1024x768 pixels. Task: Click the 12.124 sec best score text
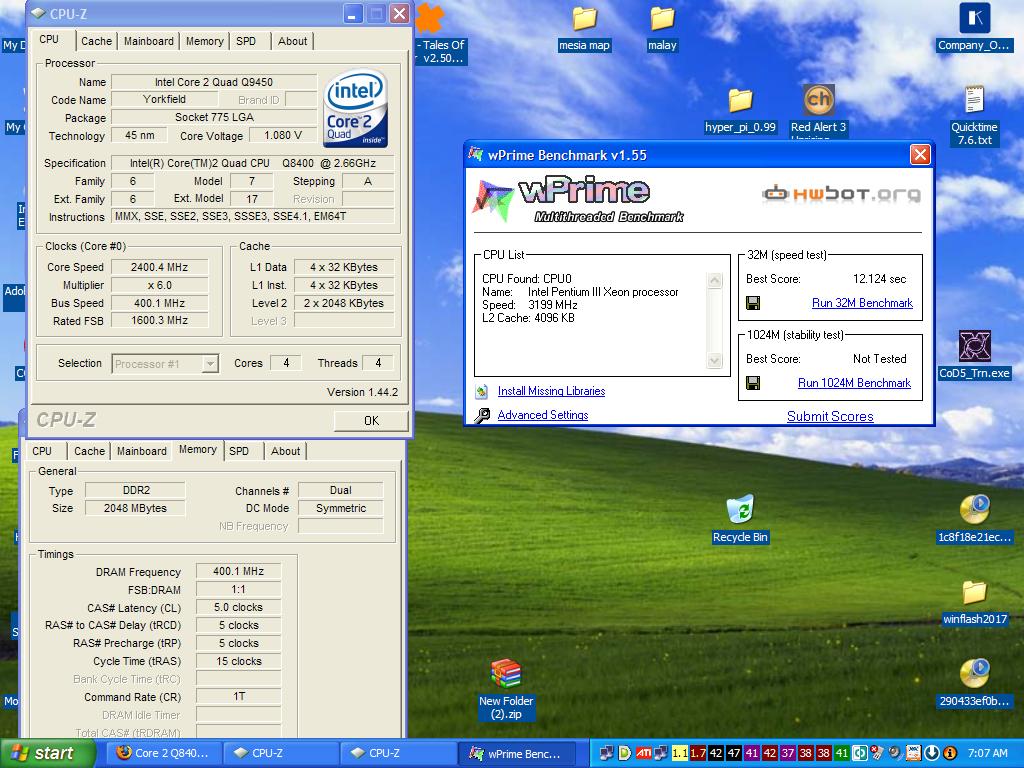(x=879, y=279)
